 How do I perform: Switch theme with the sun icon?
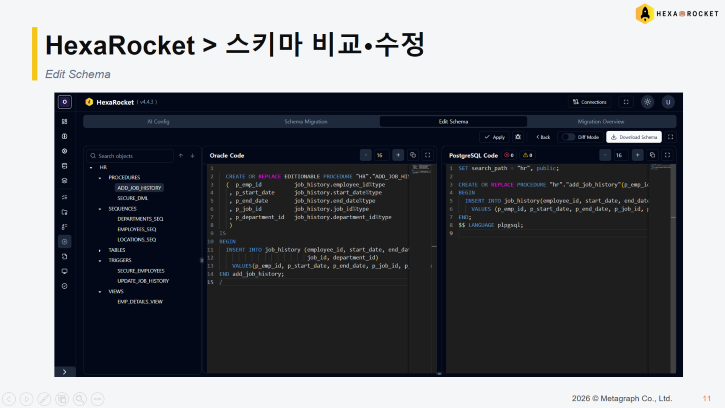pos(647,102)
